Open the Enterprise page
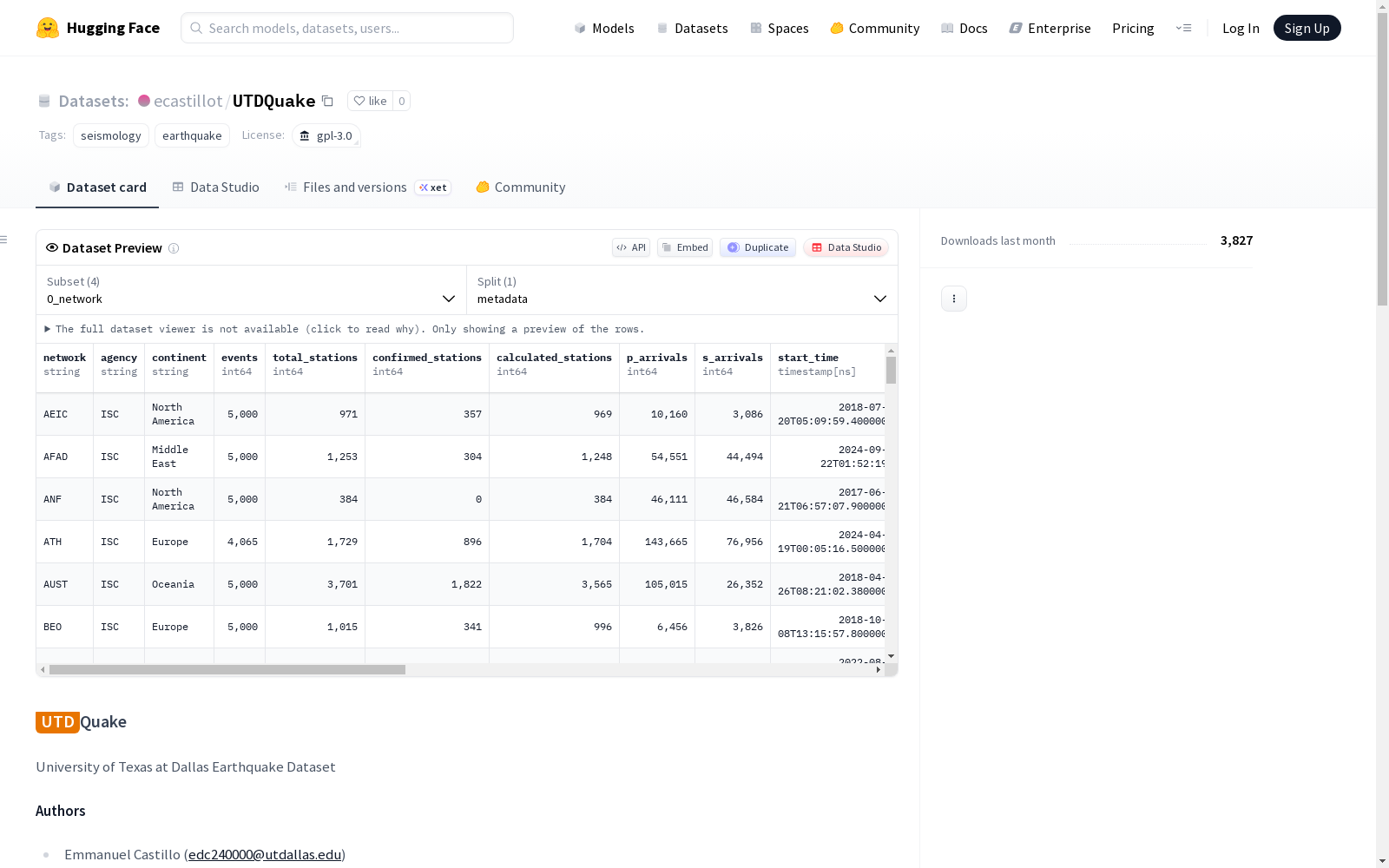 [1050, 28]
